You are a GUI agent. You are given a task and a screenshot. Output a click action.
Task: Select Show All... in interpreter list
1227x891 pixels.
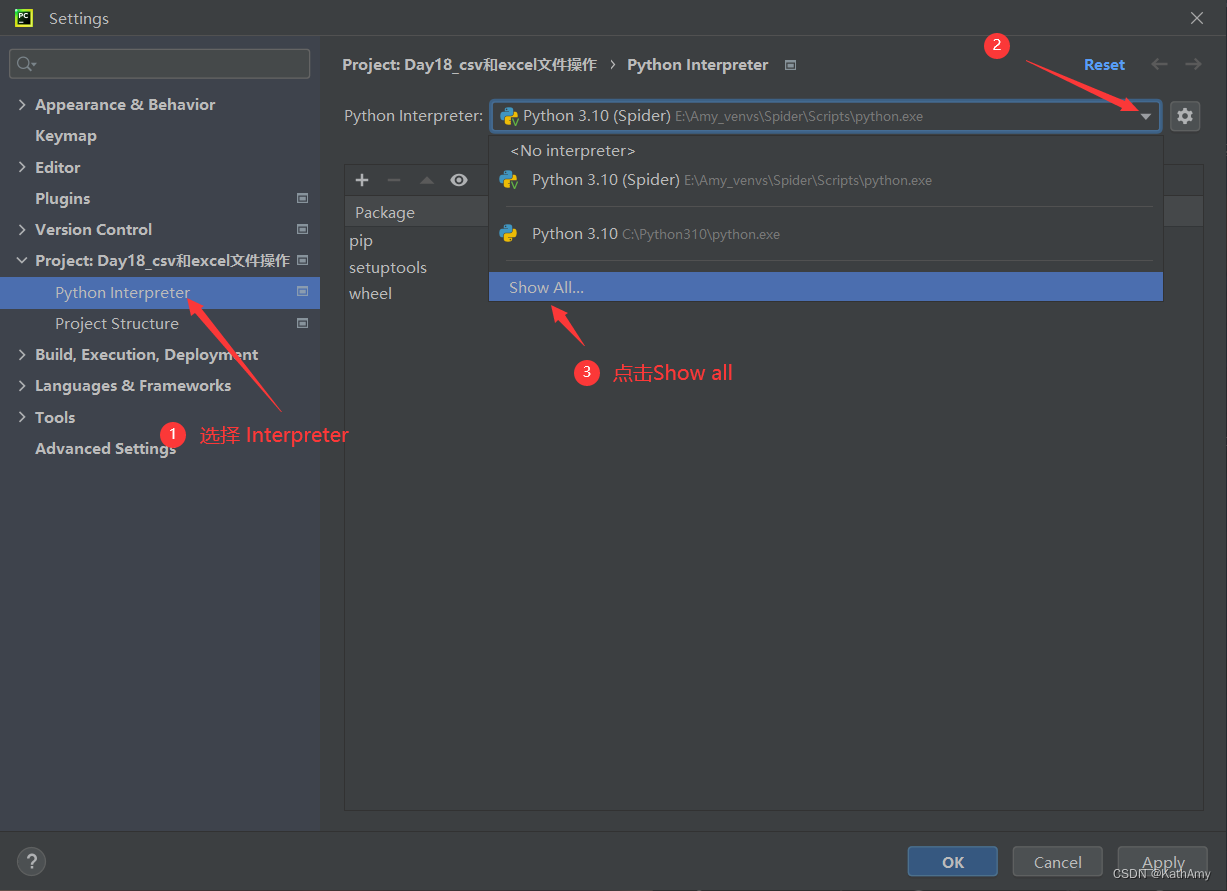coord(826,287)
